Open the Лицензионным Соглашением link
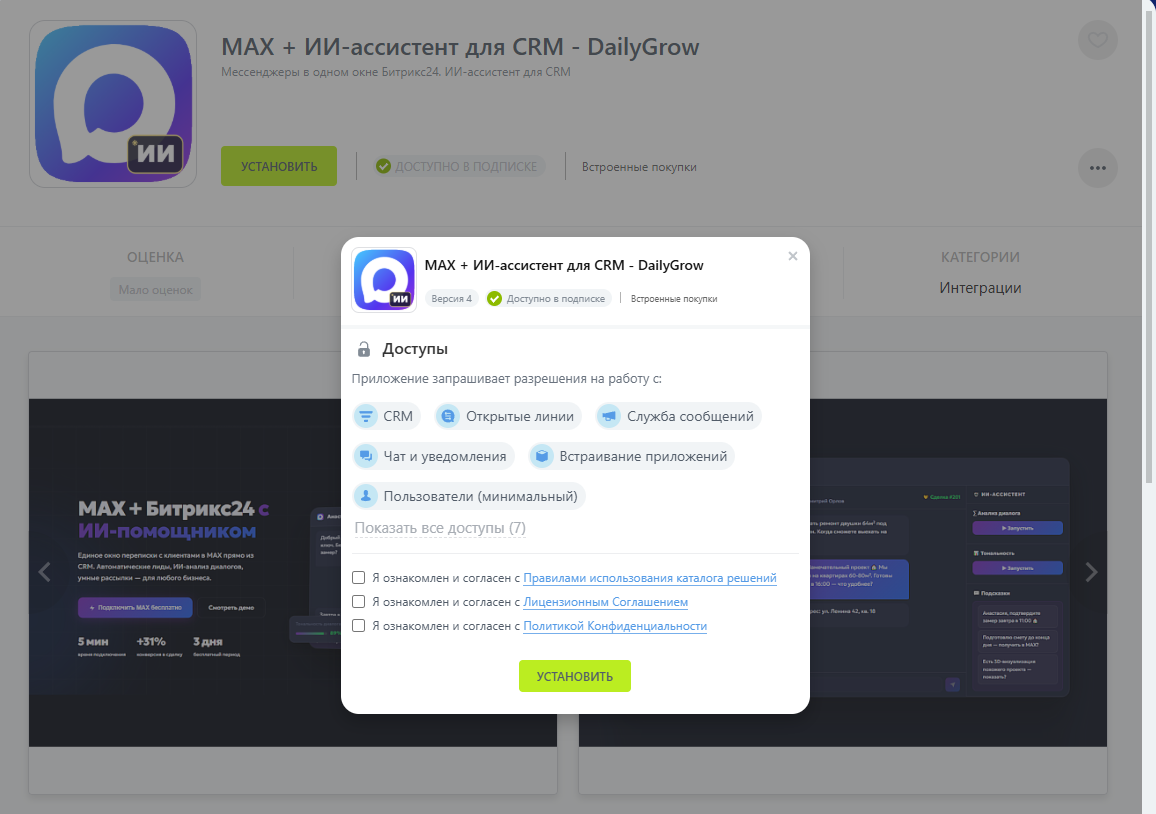Screen dimensions: 1156x814 pyautogui.click(x=605, y=602)
